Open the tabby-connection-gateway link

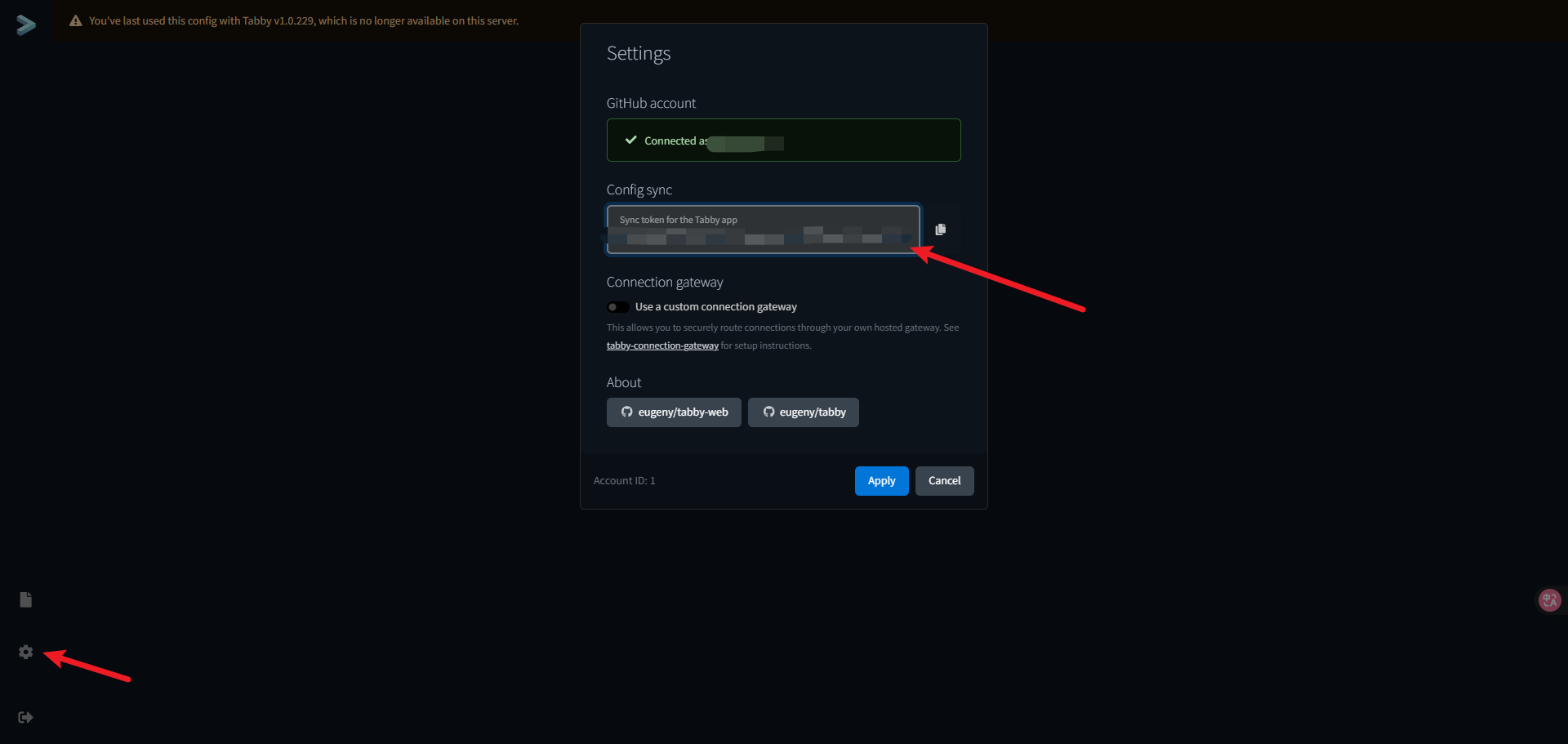click(x=662, y=346)
